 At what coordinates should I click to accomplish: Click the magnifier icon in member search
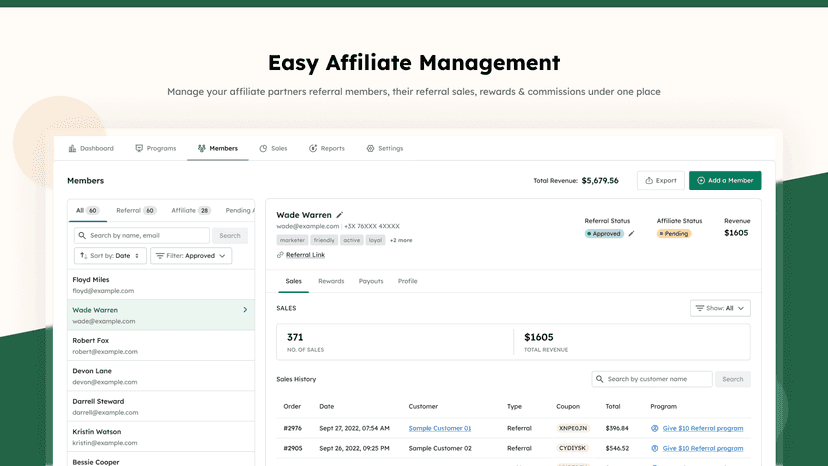[x=82, y=236]
